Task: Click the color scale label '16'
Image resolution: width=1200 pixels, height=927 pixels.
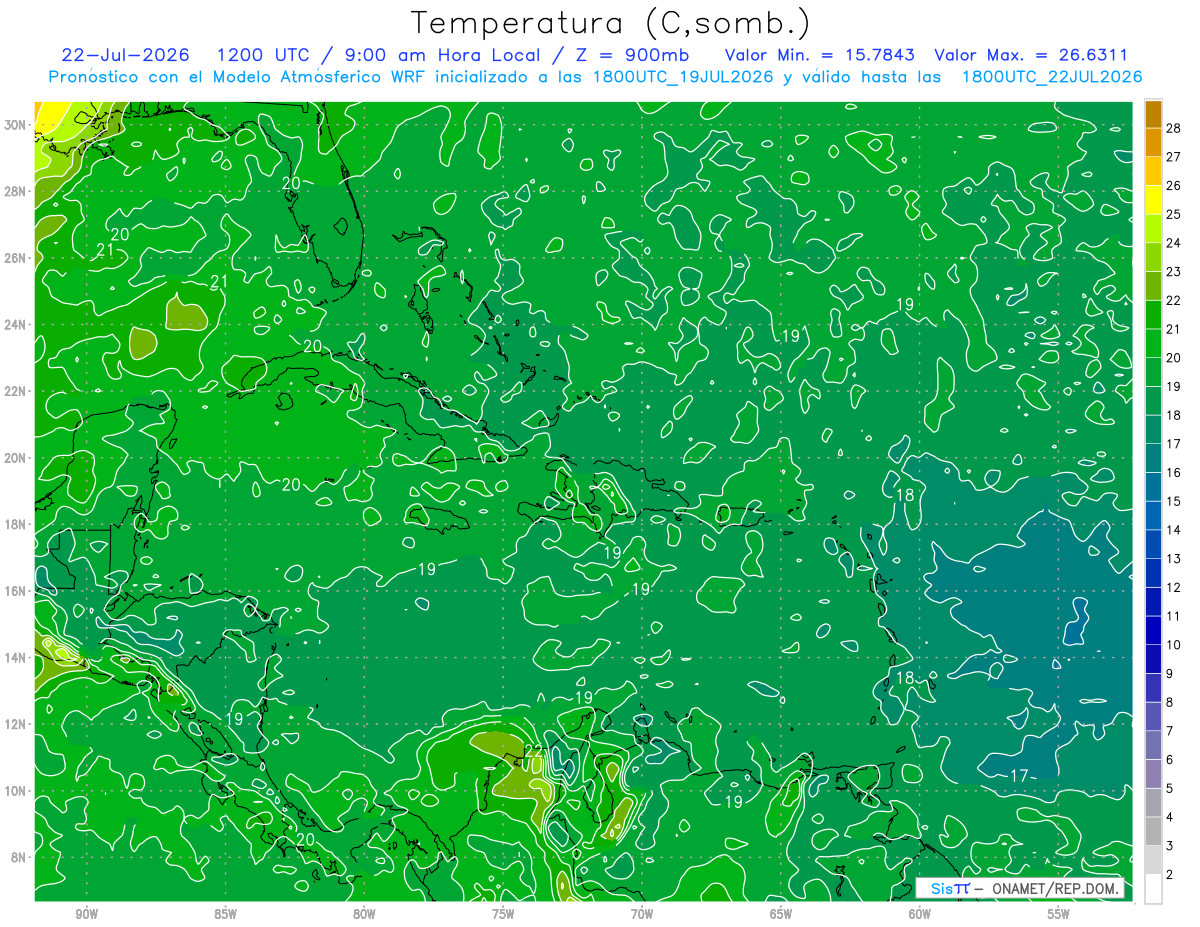Action: pos(1173,472)
